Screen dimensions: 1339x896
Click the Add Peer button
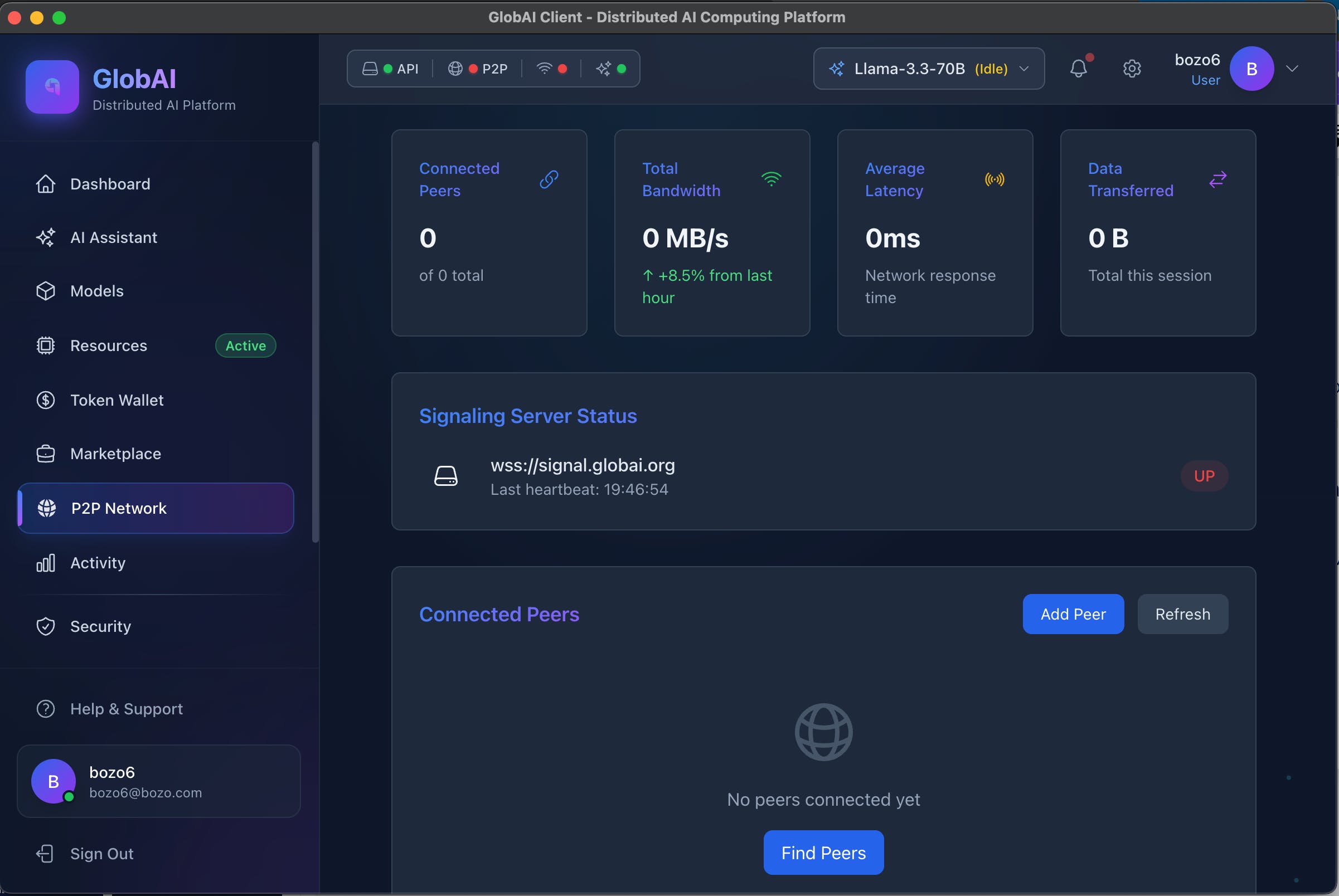[1073, 613]
